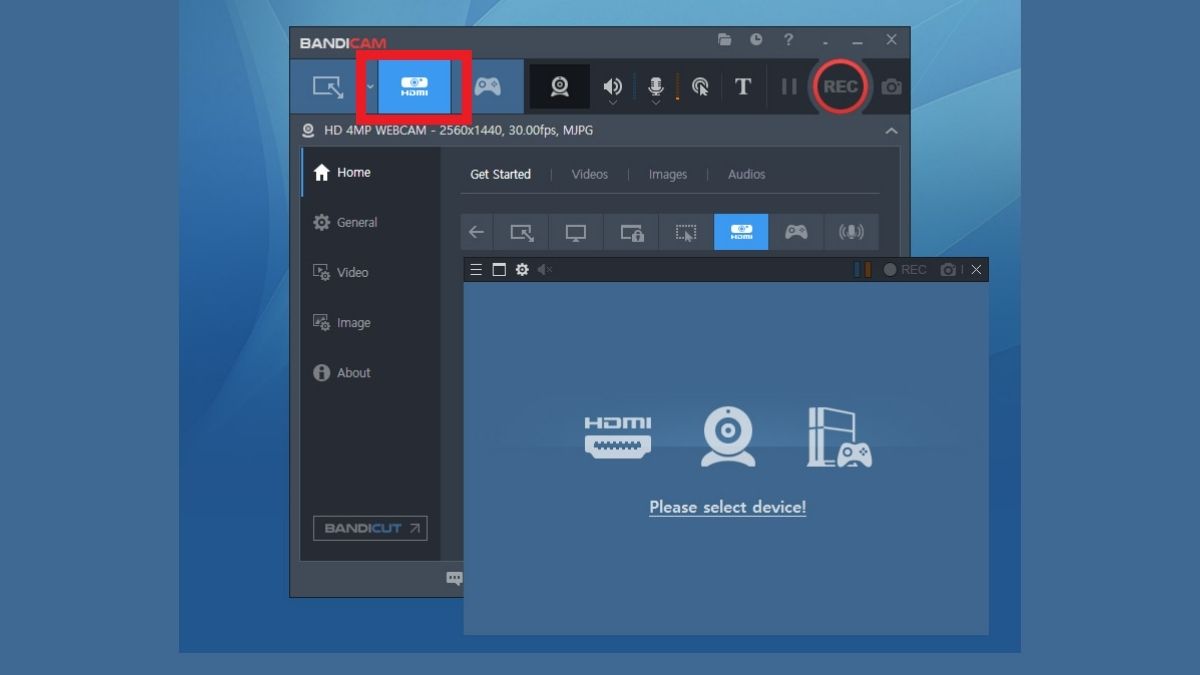The image size is (1200, 675).
Task: Select HDMI device mode in mode row
Action: click(x=741, y=232)
